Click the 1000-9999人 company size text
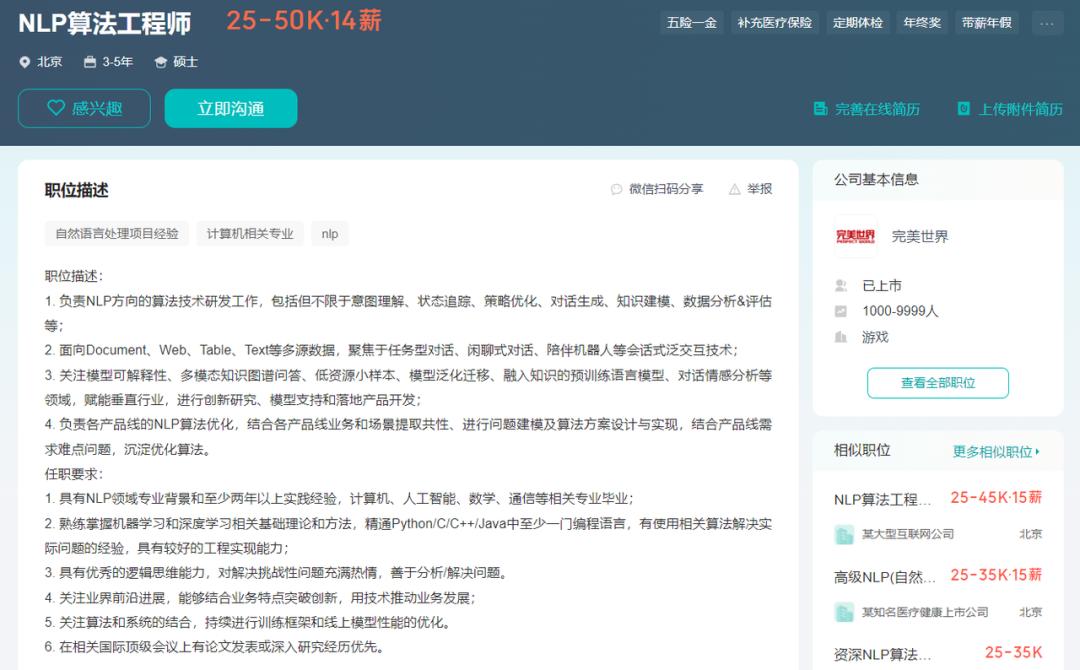Image resolution: width=1080 pixels, height=670 pixels. point(900,311)
